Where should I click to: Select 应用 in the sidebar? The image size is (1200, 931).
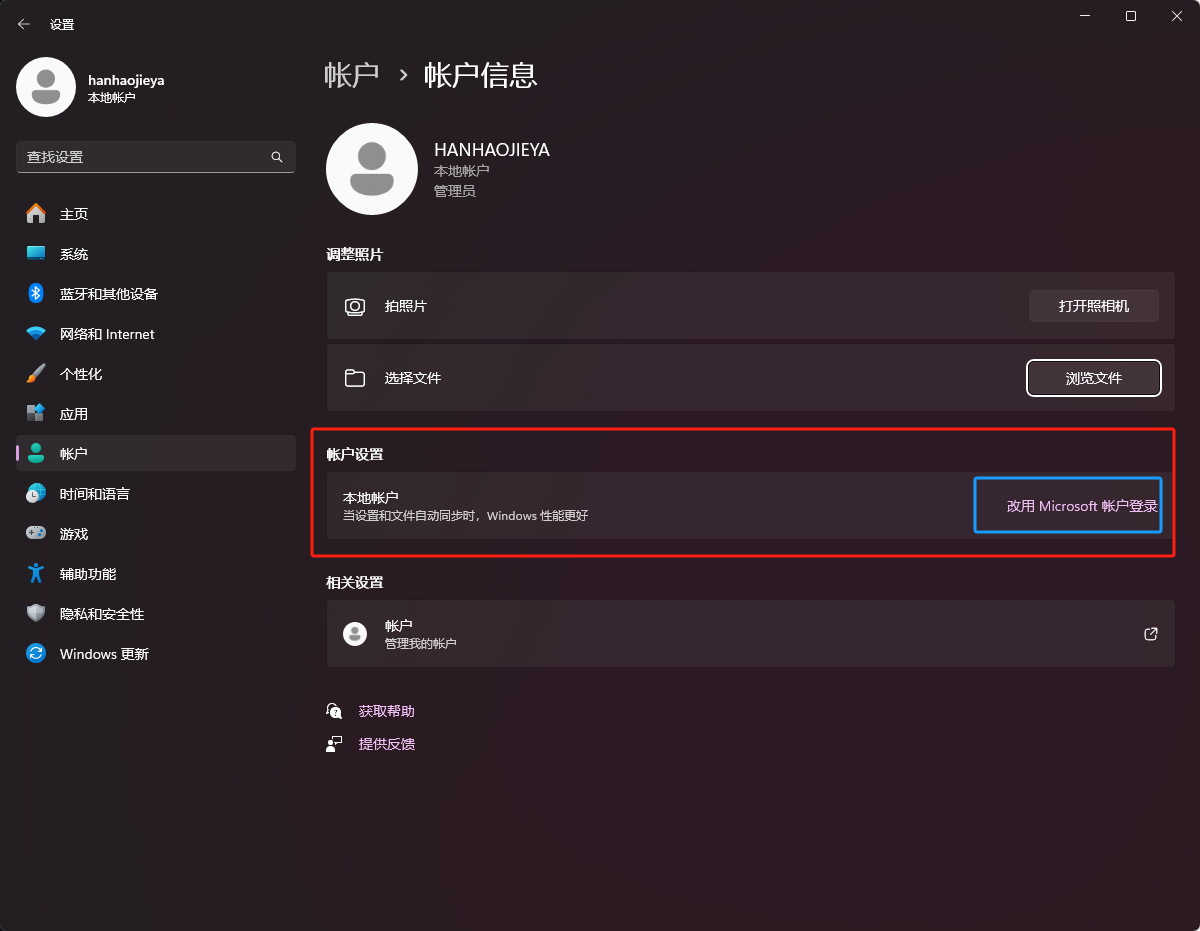(156, 414)
